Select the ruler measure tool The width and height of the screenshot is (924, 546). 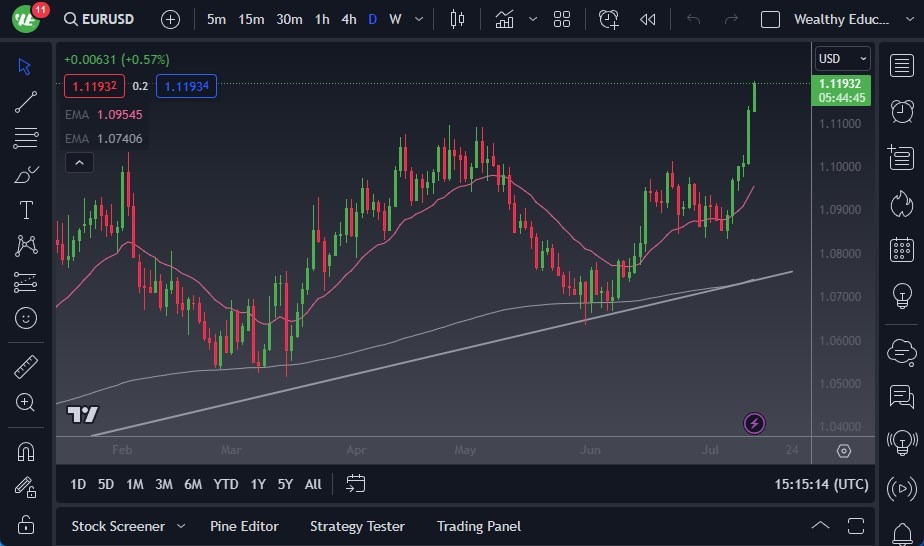point(26,367)
